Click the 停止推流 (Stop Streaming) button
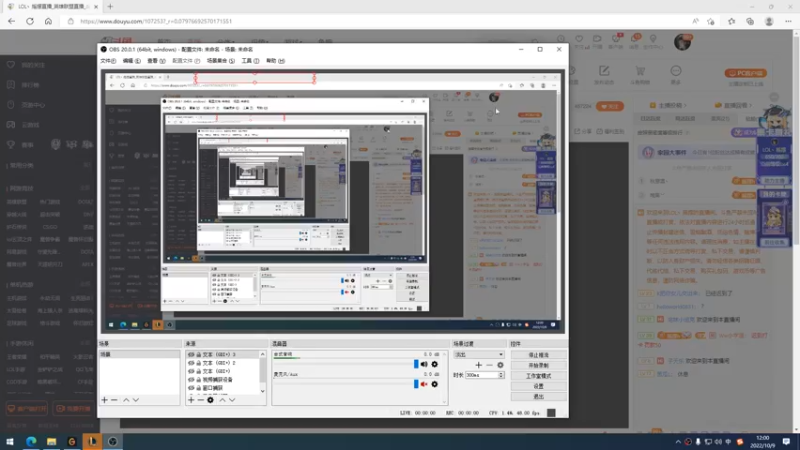800x450 pixels. [538, 355]
